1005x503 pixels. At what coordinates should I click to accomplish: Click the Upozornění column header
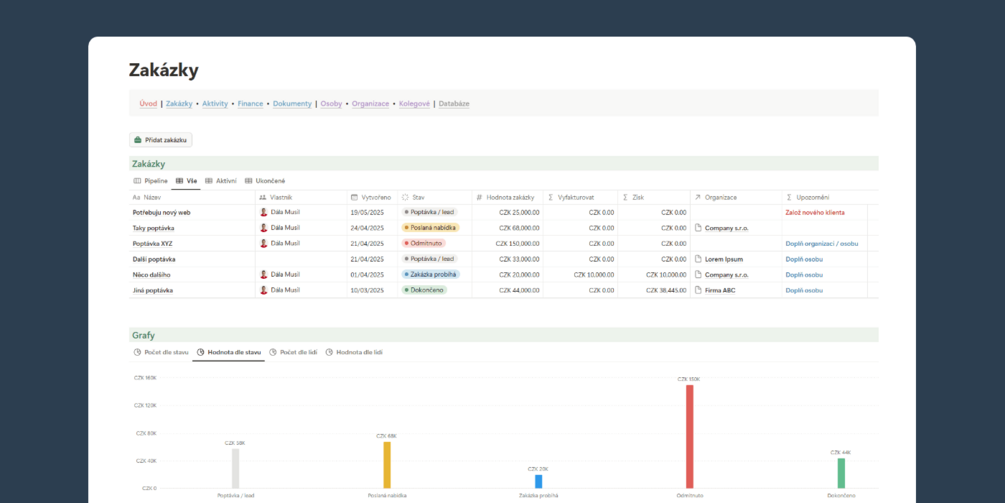[825, 197]
